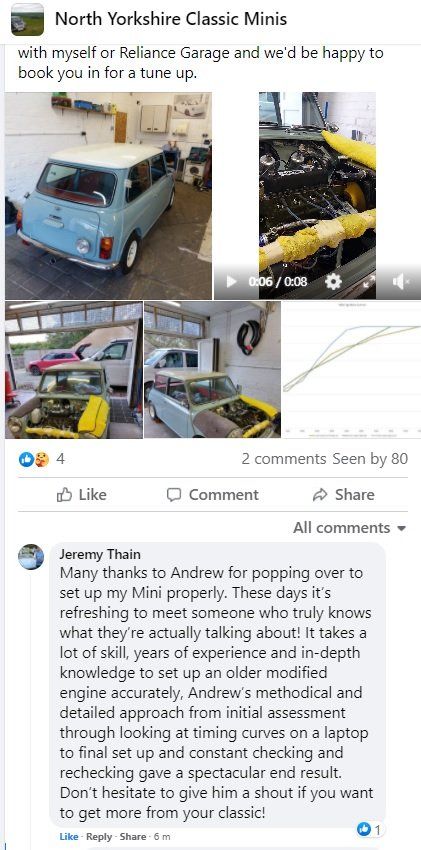421x850 pixels.
Task: Open video settings gear icon
Action: point(333,281)
